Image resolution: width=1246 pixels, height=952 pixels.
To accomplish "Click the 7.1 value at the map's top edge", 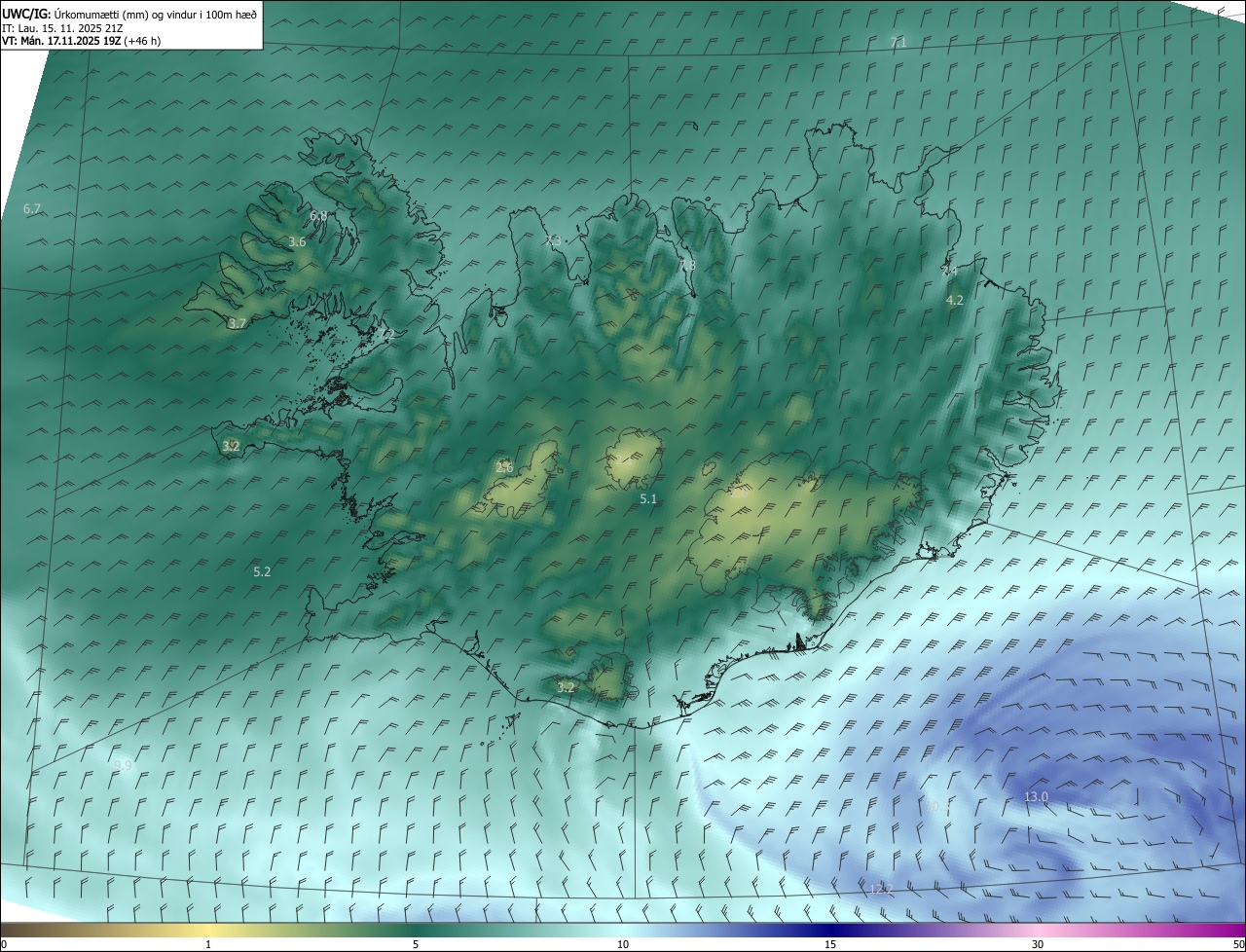I will coord(898,42).
